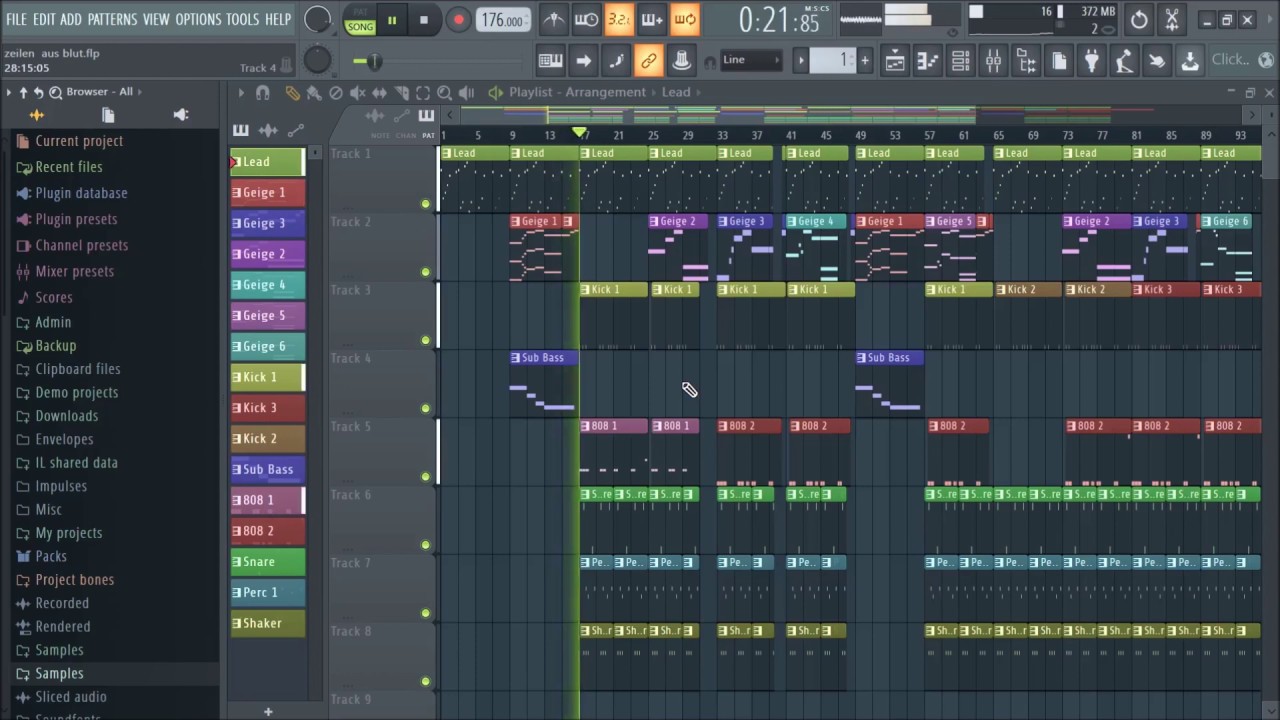The image size is (1280, 720).
Task: Click the scissors icon in top toolbar
Action: click(x=1172, y=19)
